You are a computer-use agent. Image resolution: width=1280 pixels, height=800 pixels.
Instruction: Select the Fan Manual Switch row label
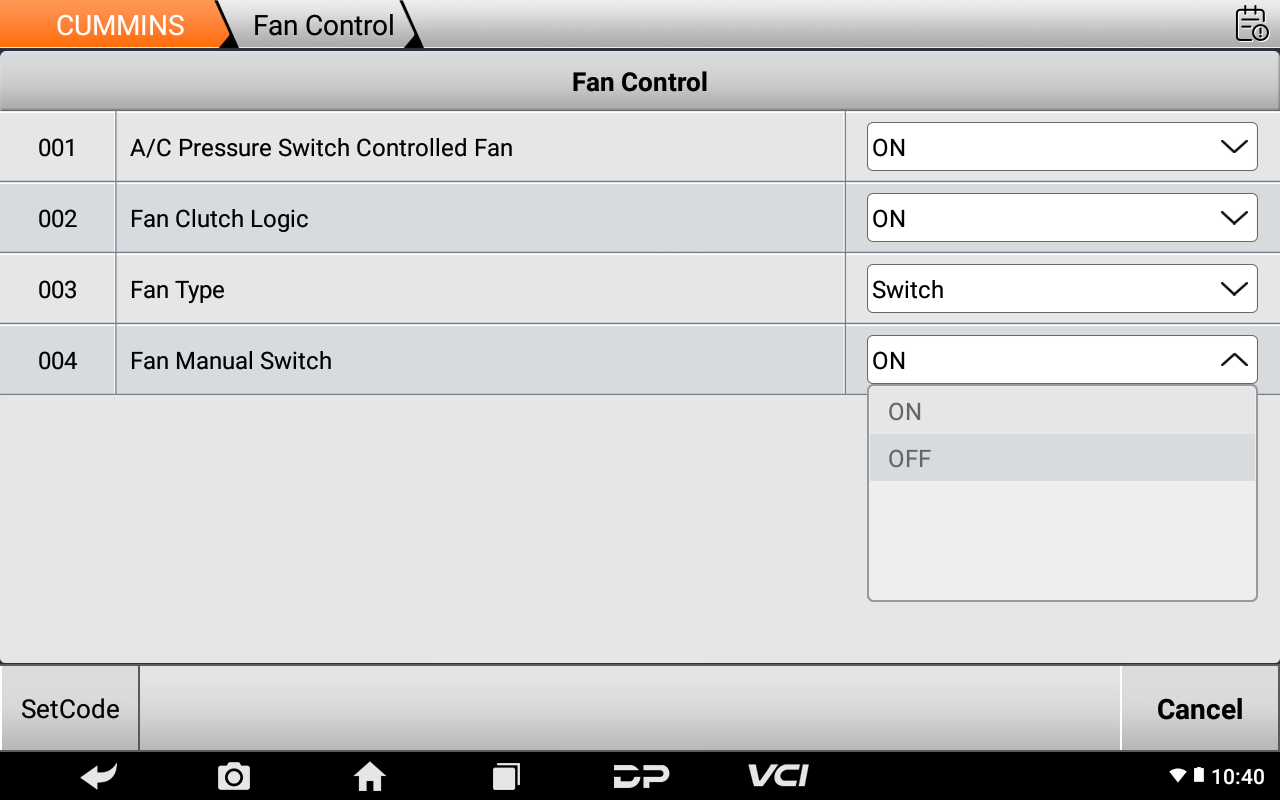pyautogui.click(x=231, y=361)
